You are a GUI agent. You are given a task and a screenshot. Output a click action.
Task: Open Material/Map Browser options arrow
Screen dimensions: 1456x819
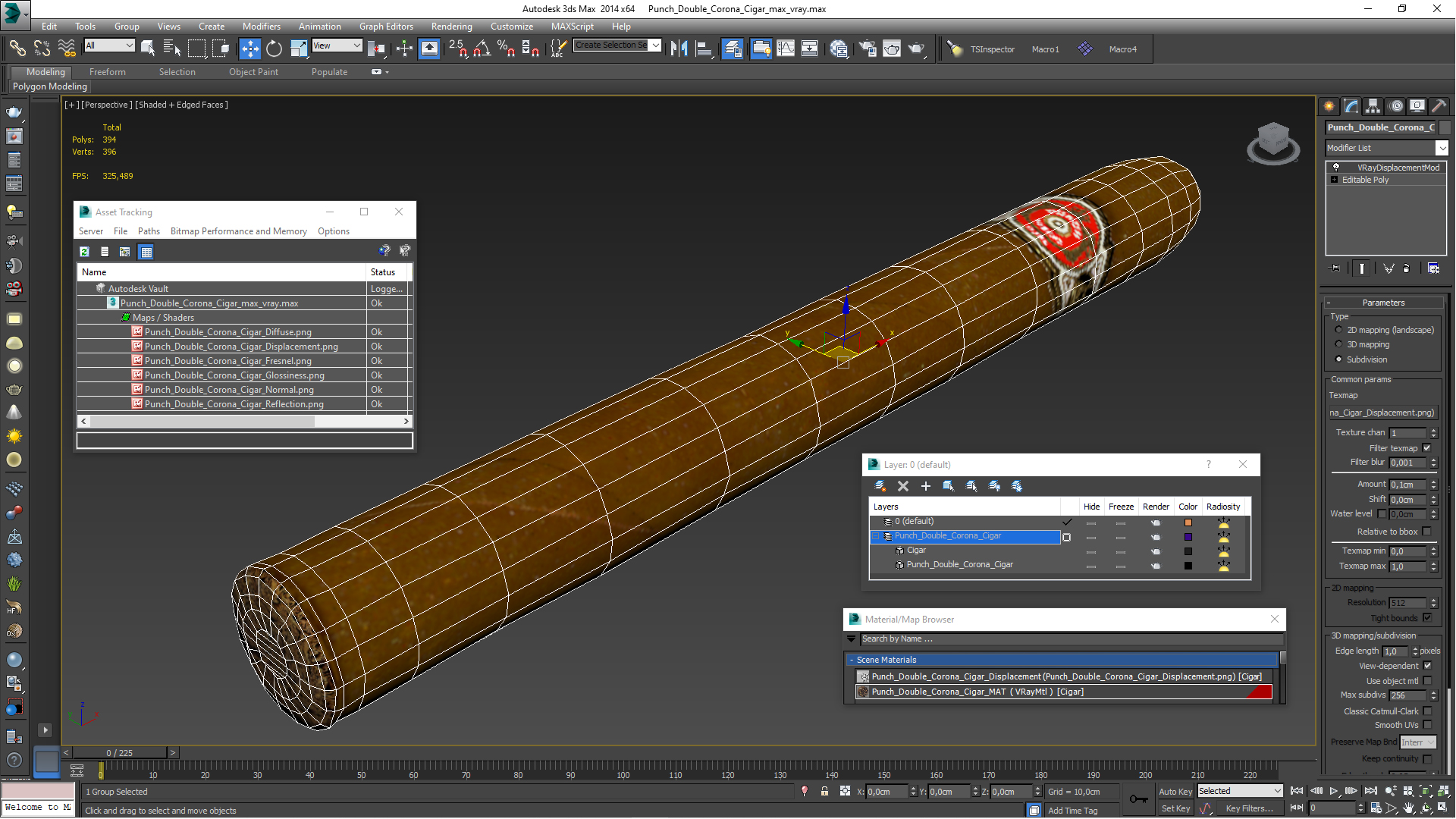click(x=851, y=639)
